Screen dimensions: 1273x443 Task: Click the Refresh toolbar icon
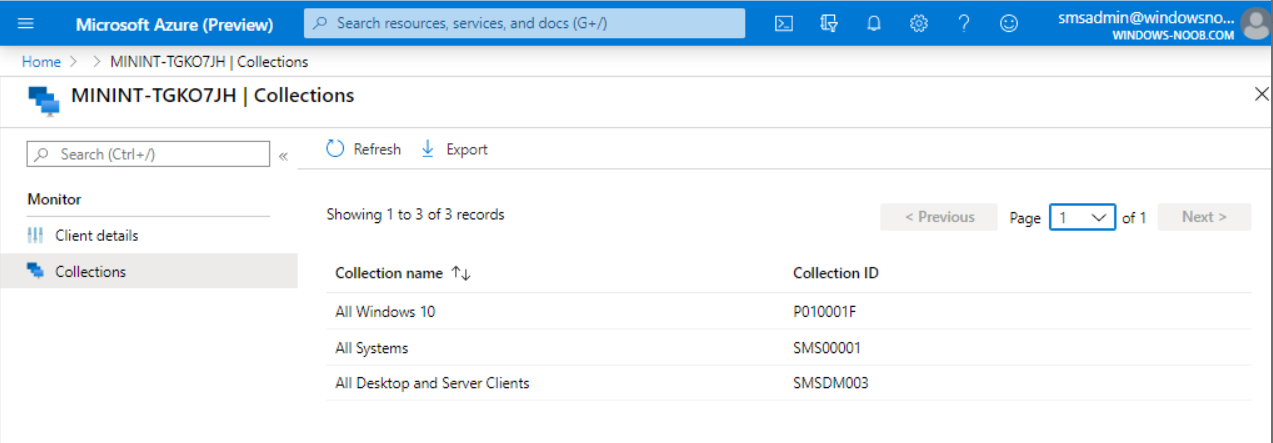pyautogui.click(x=335, y=149)
